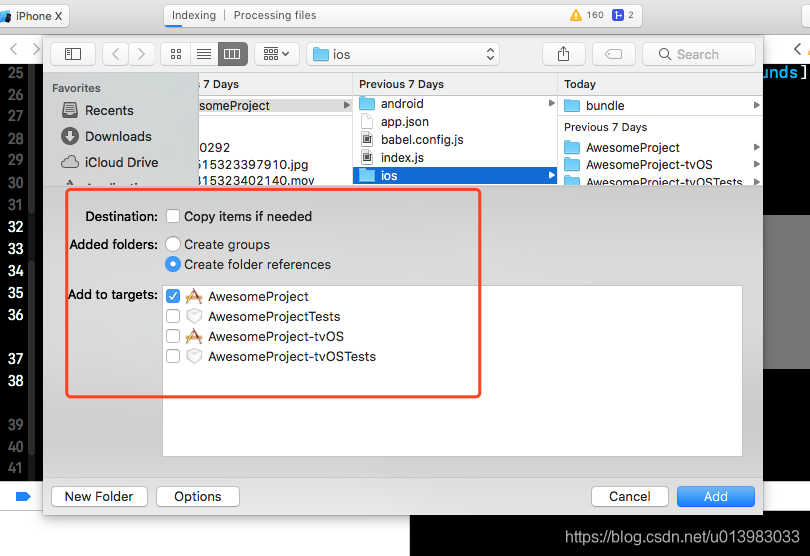
Task: Go back in the file browser
Action: pos(116,54)
